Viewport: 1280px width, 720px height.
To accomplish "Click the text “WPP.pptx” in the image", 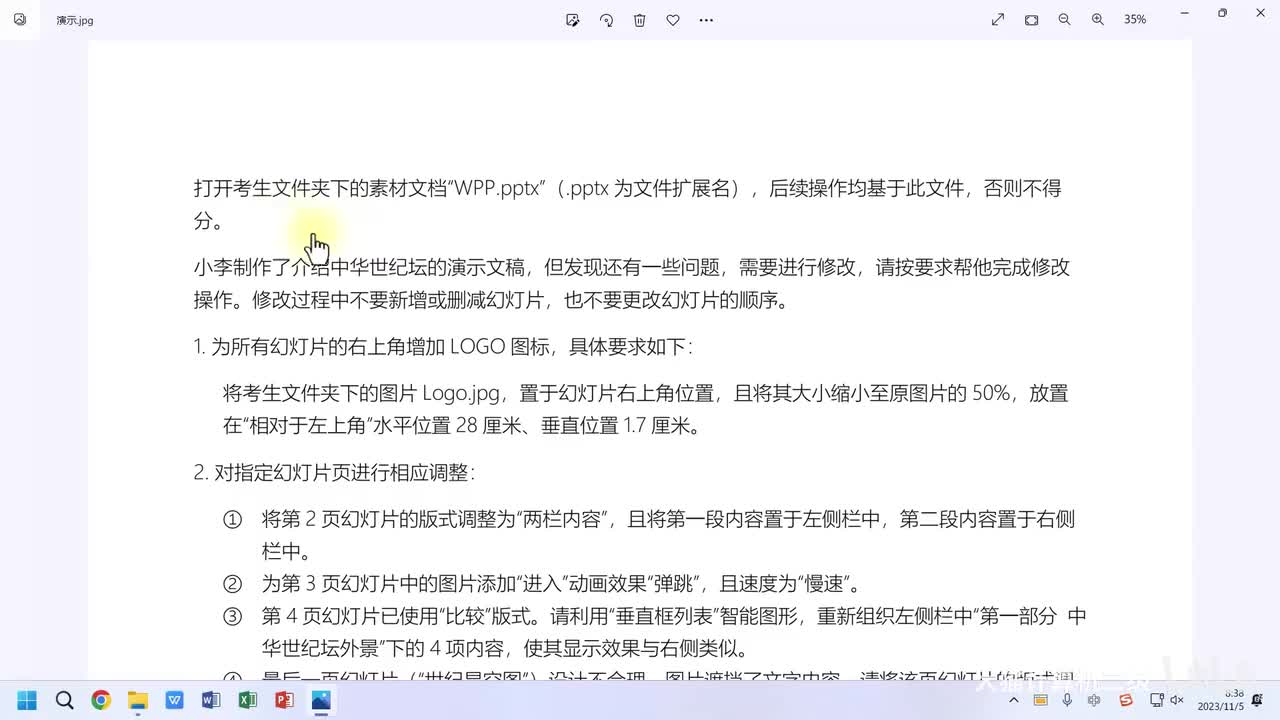I will pos(498,188).
